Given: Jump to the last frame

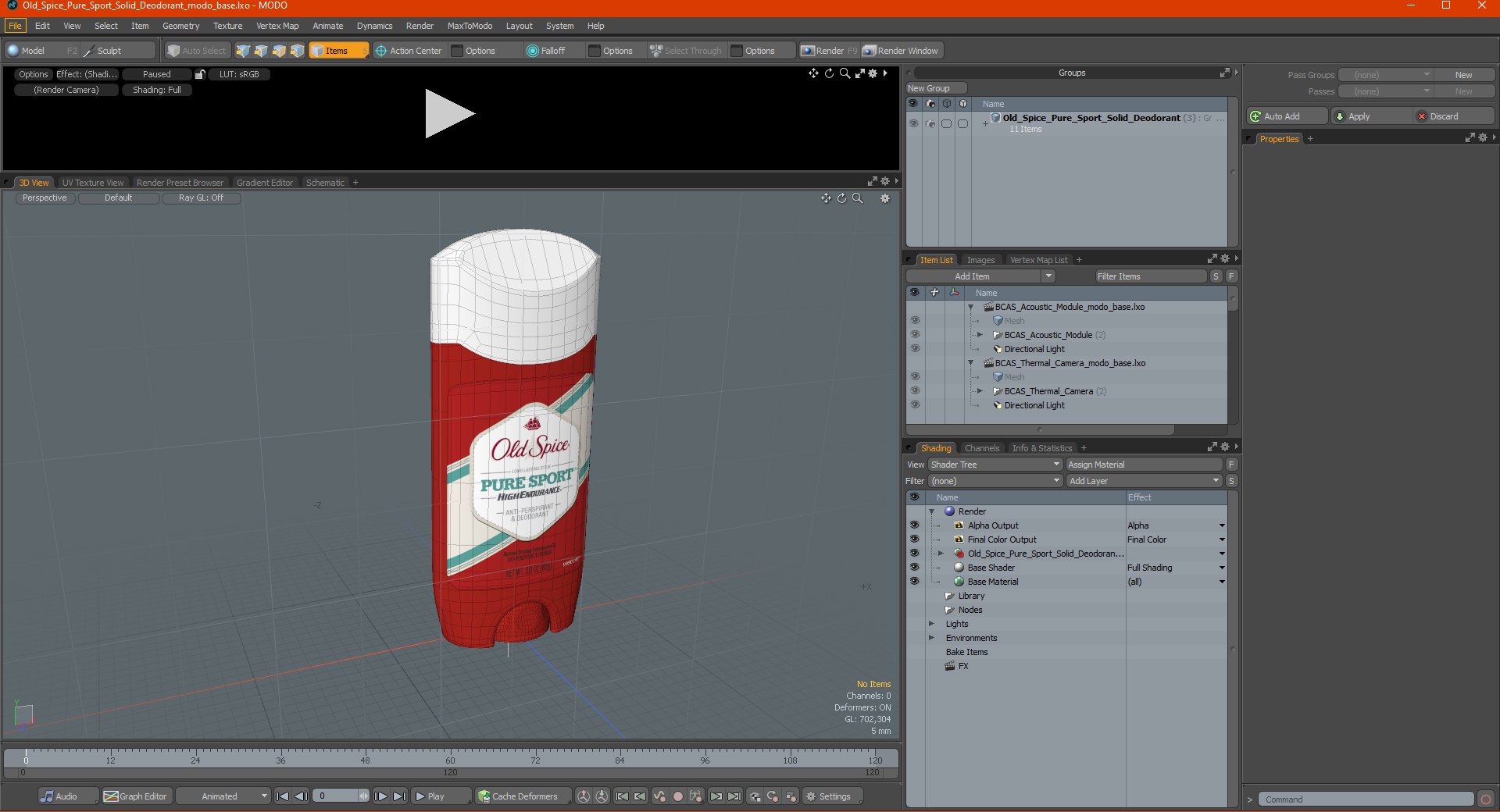Looking at the screenshot, I should coord(399,796).
